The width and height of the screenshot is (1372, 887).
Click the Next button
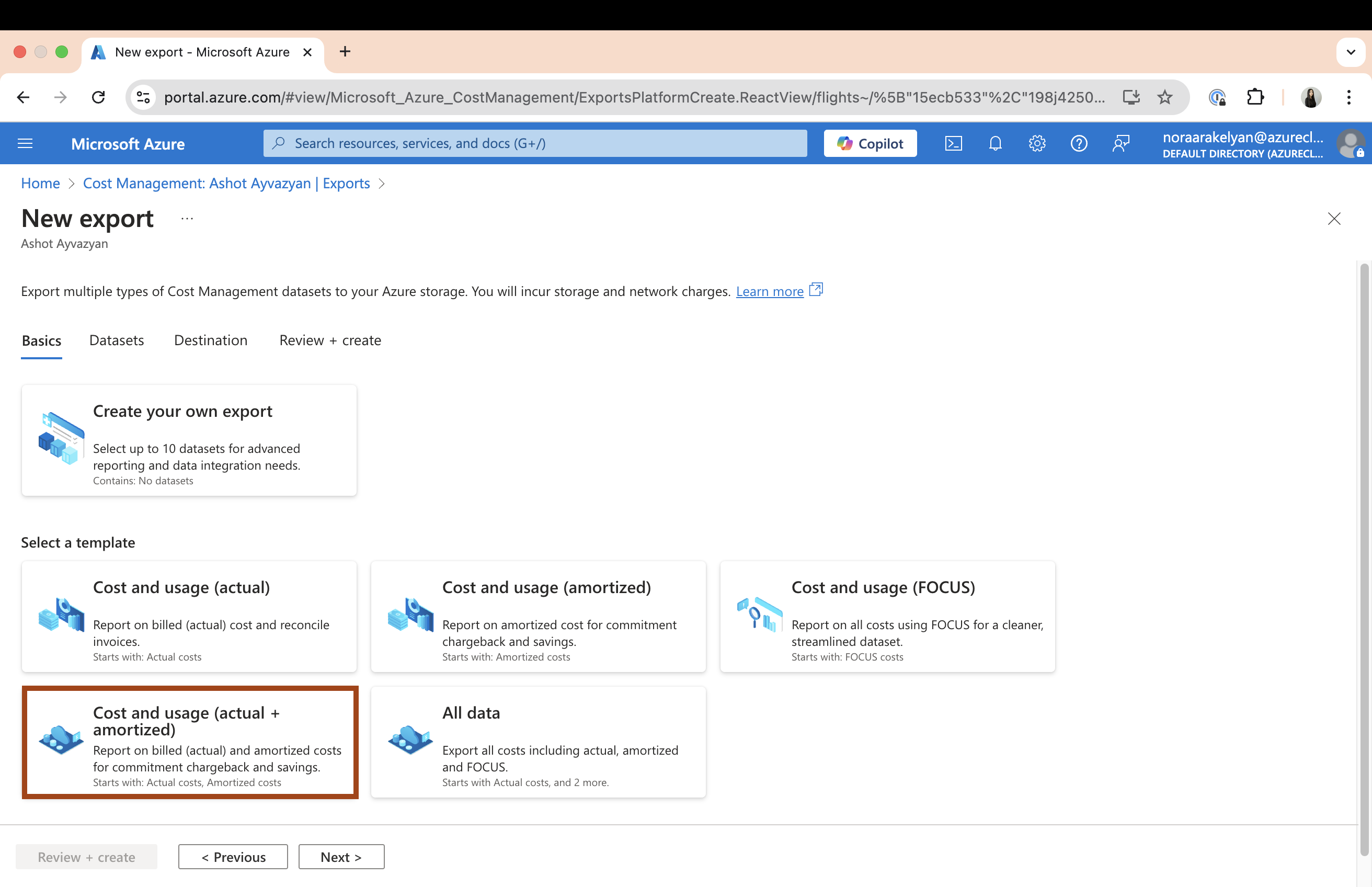[341, 857]
